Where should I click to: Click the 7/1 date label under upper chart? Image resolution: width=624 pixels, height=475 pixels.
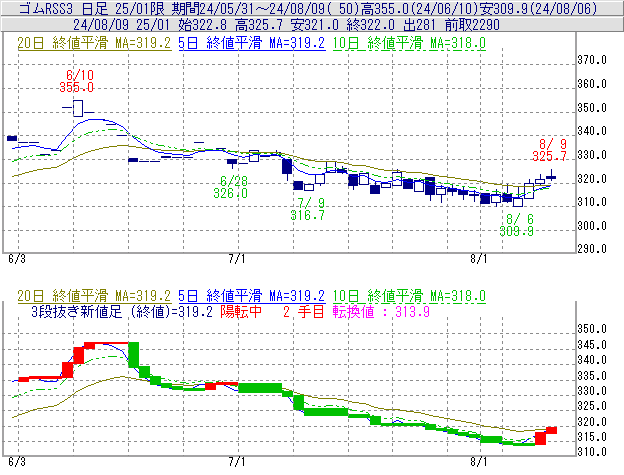point(237,259)
